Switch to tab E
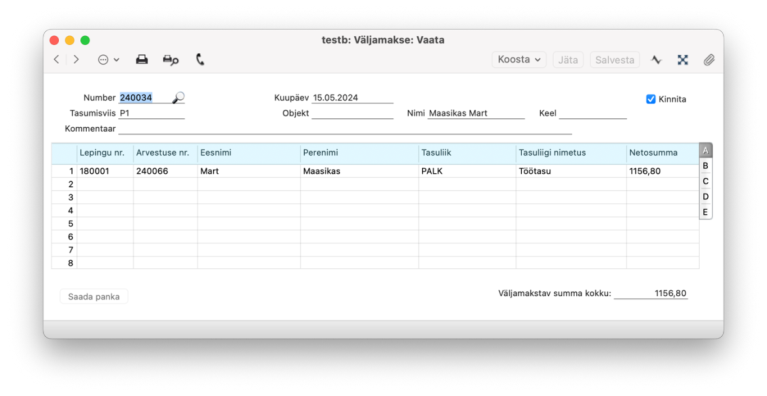 pos(705,212)
